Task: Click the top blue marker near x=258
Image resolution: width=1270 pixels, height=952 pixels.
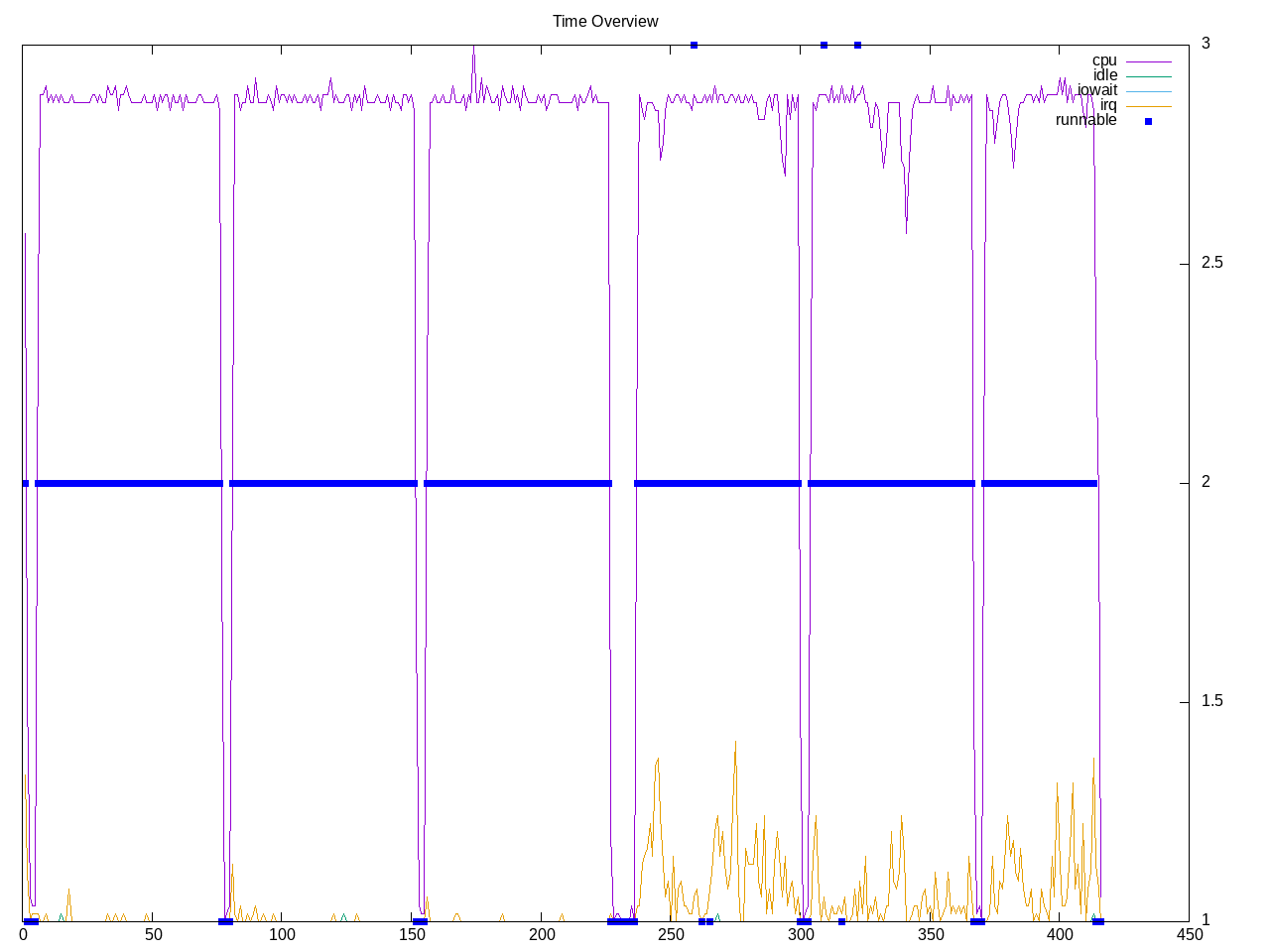Action: [694, 45]
